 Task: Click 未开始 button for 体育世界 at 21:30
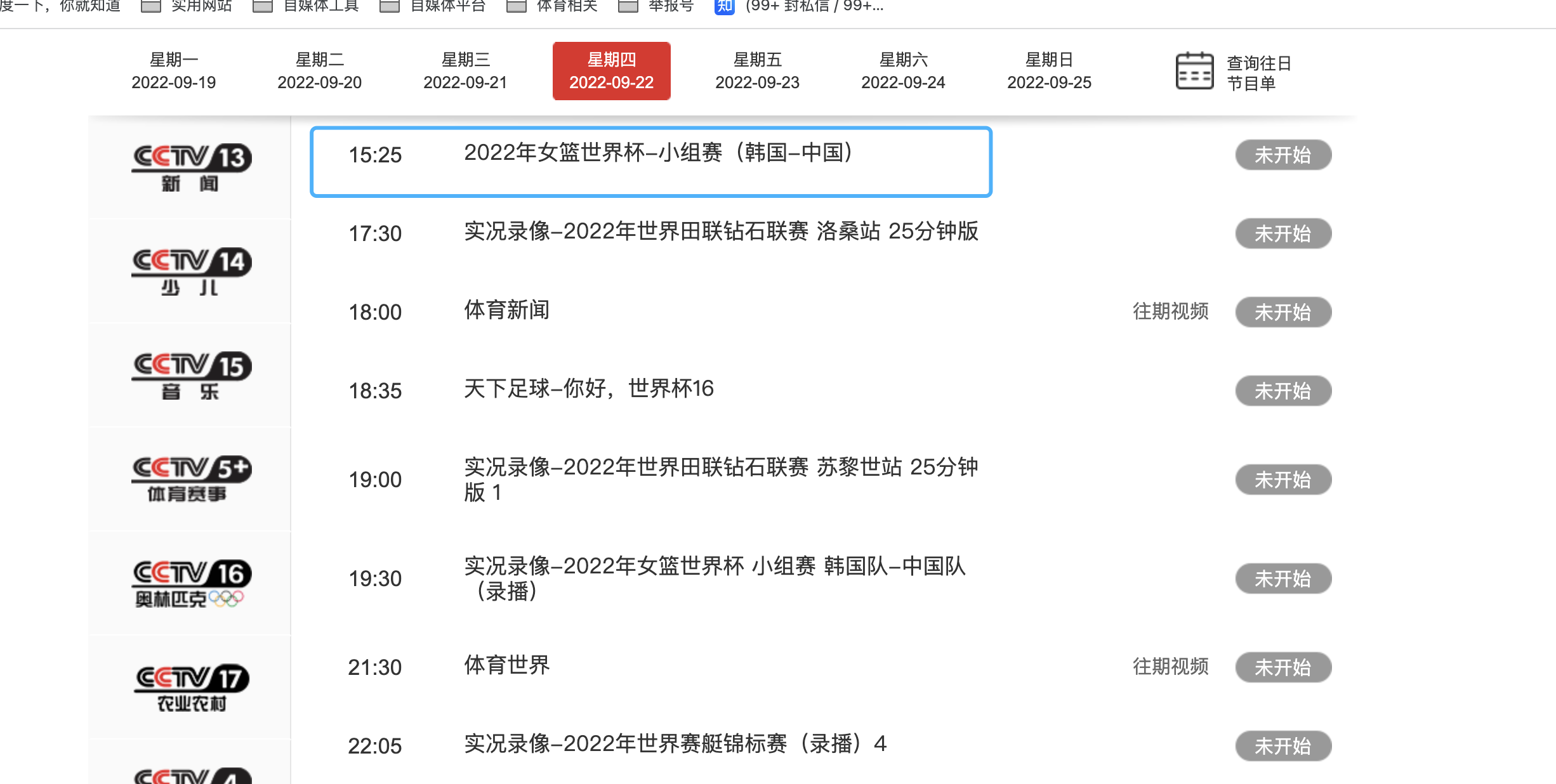[1283, 667]
